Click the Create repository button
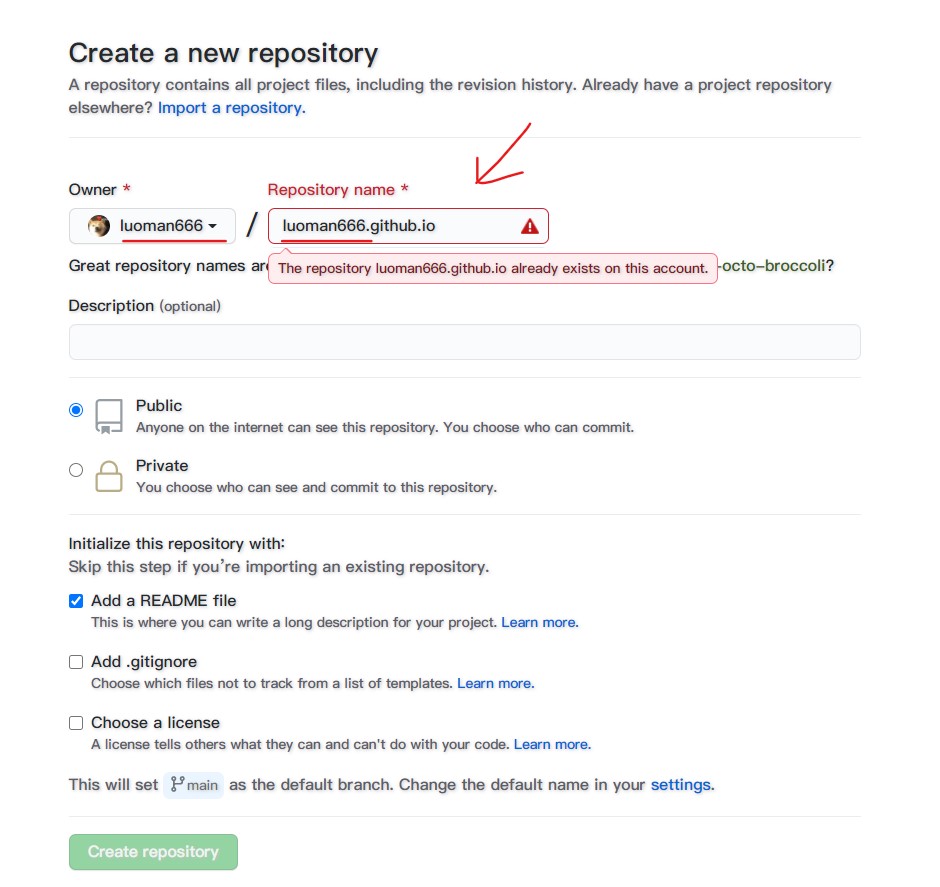 click(x=153, y=852)
